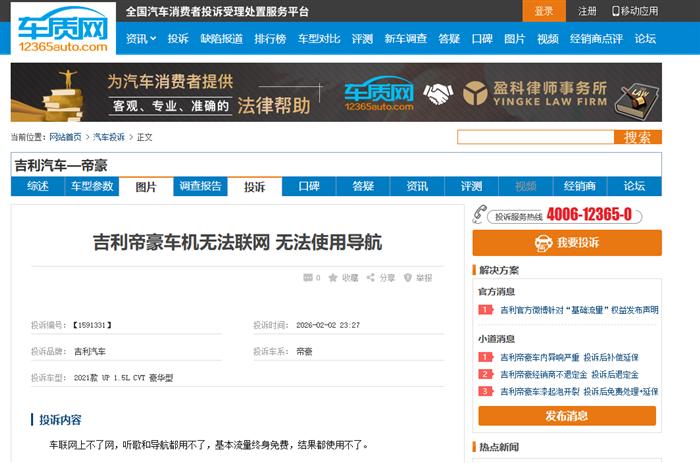Open the 调查报告 tab
The image size is (700, 463).
tap(200, 186)
